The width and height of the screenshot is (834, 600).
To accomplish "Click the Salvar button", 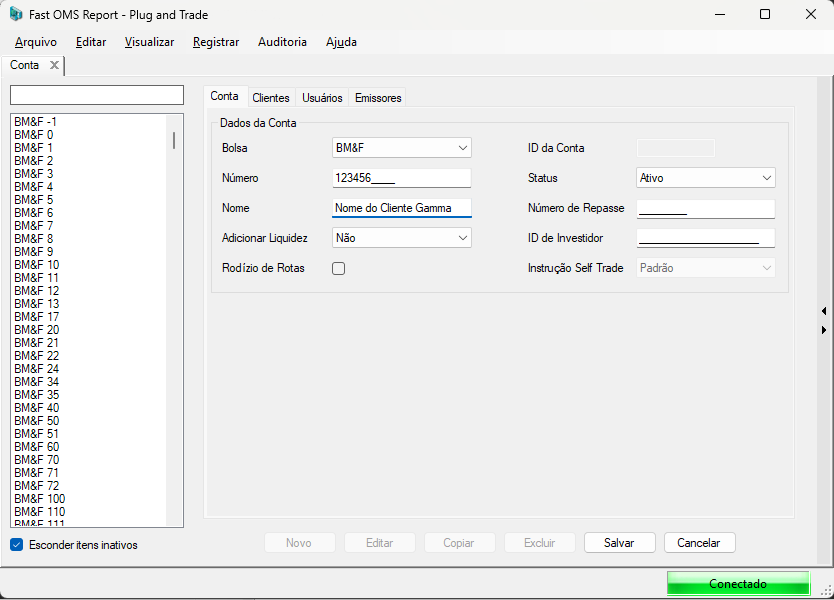I will pos(619,543).
